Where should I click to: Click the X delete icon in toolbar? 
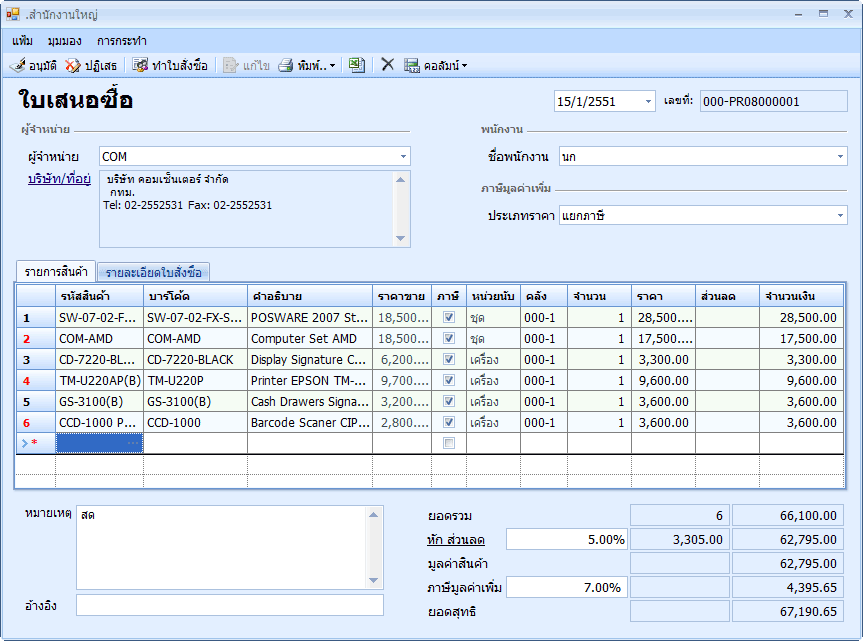coord(387,65)
